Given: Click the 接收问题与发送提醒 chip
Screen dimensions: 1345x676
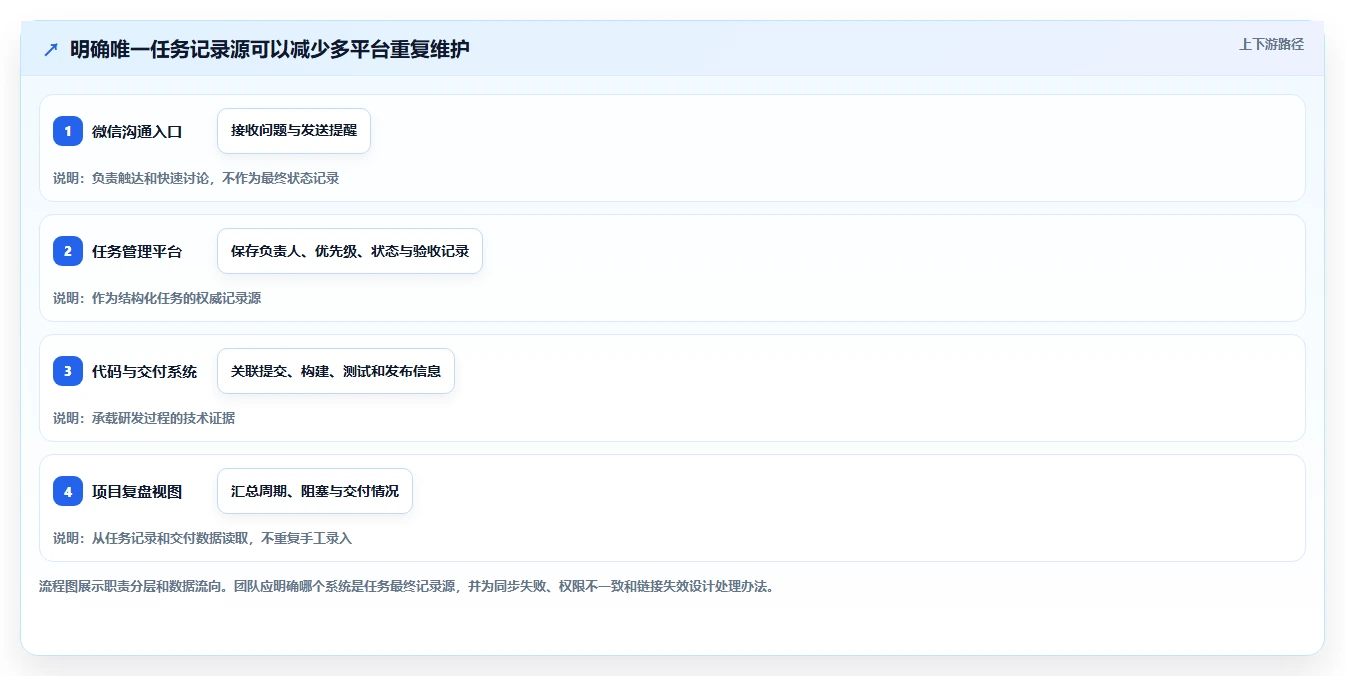Looking at the screenshot, I should click(x=294, y=131).
